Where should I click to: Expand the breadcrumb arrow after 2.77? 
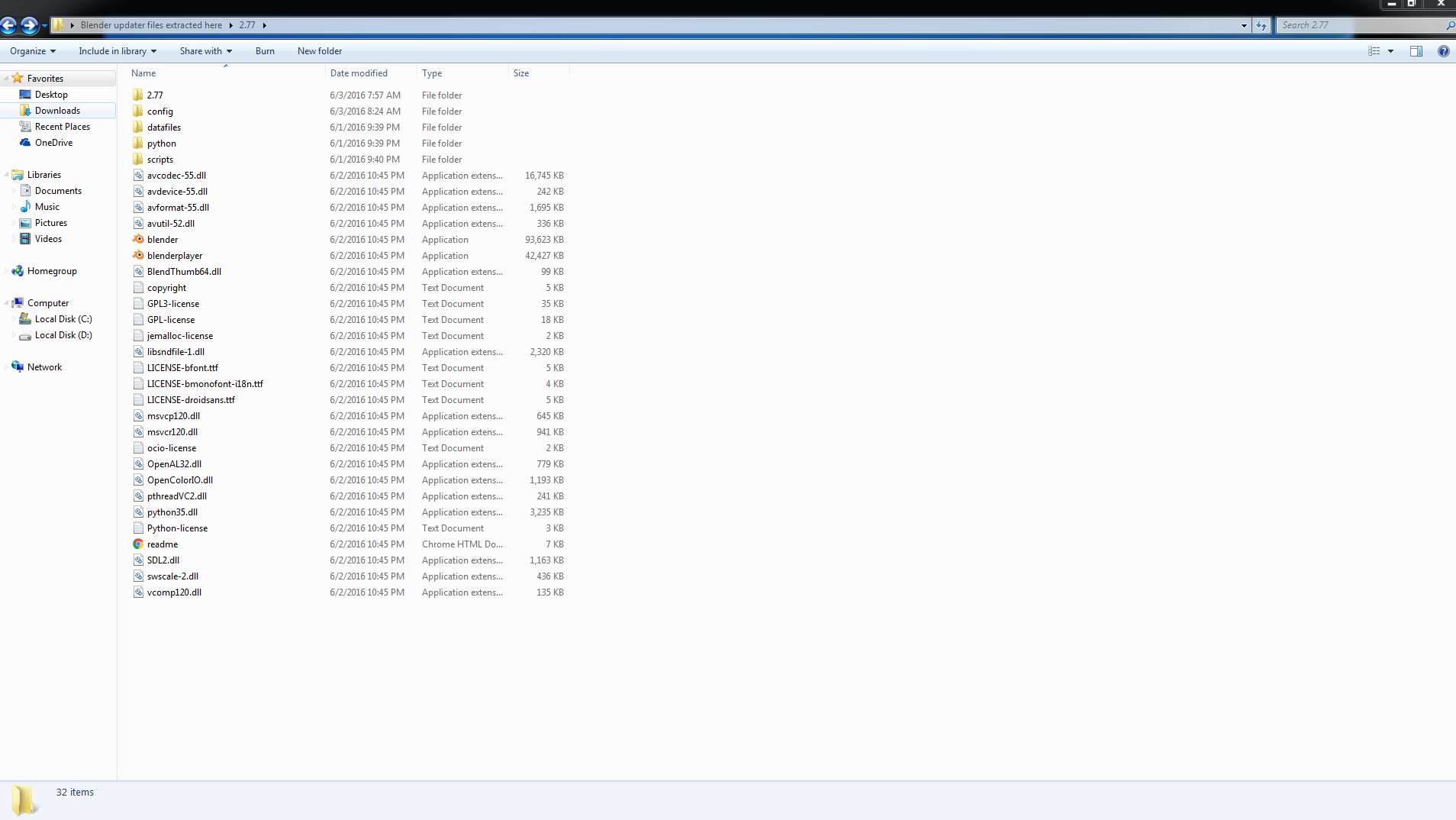click(x=265, y=25)
